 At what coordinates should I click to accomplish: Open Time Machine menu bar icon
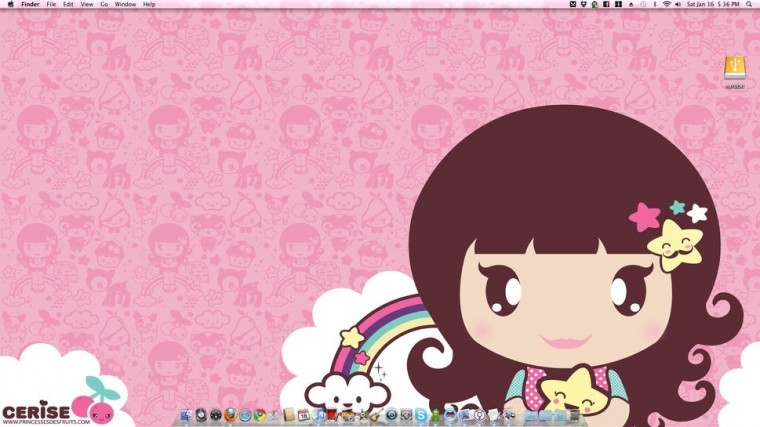643,4
